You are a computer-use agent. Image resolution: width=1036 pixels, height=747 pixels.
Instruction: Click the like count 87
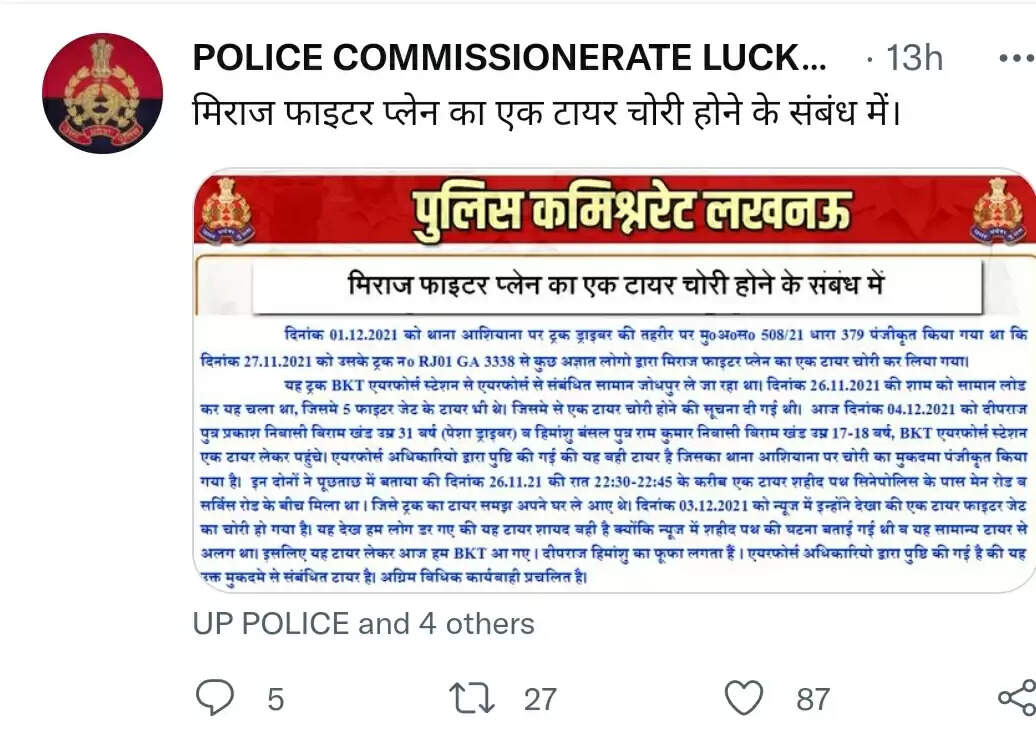click(x=813, y=699)
